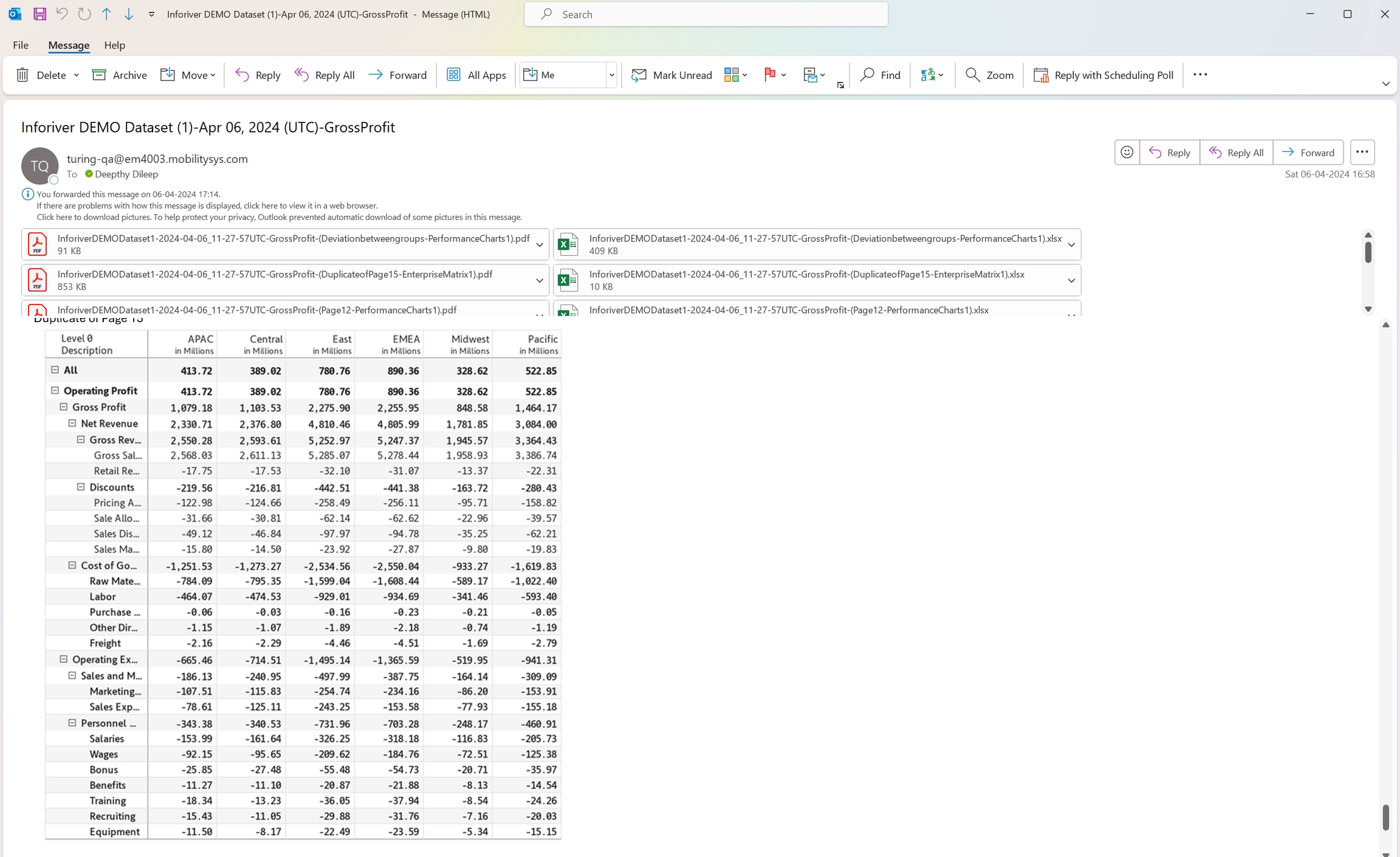Collapse the Discounts row in the matrix
The width and height of the screenshot is (1400, 857).
coord(81,487)
